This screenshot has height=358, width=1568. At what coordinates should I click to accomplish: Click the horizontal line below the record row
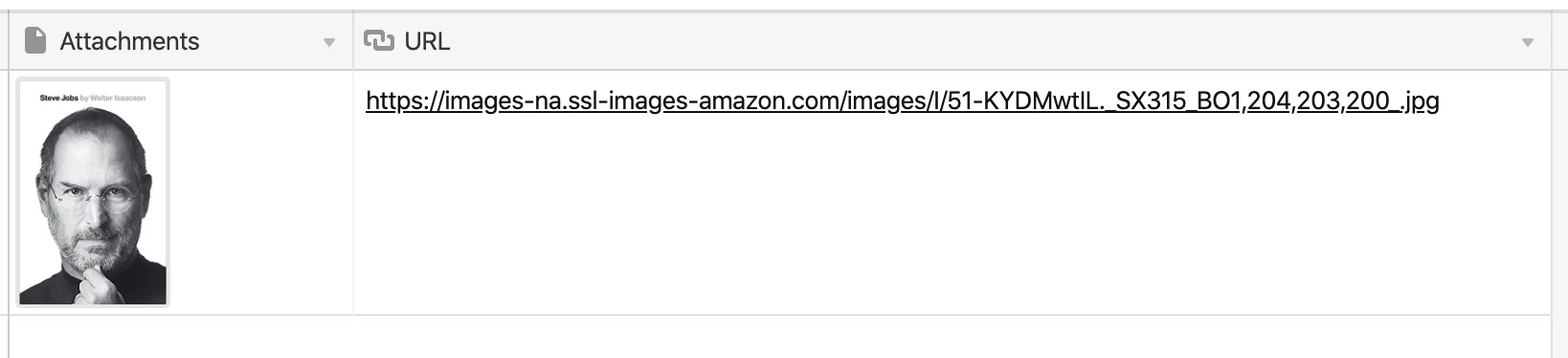780,315
